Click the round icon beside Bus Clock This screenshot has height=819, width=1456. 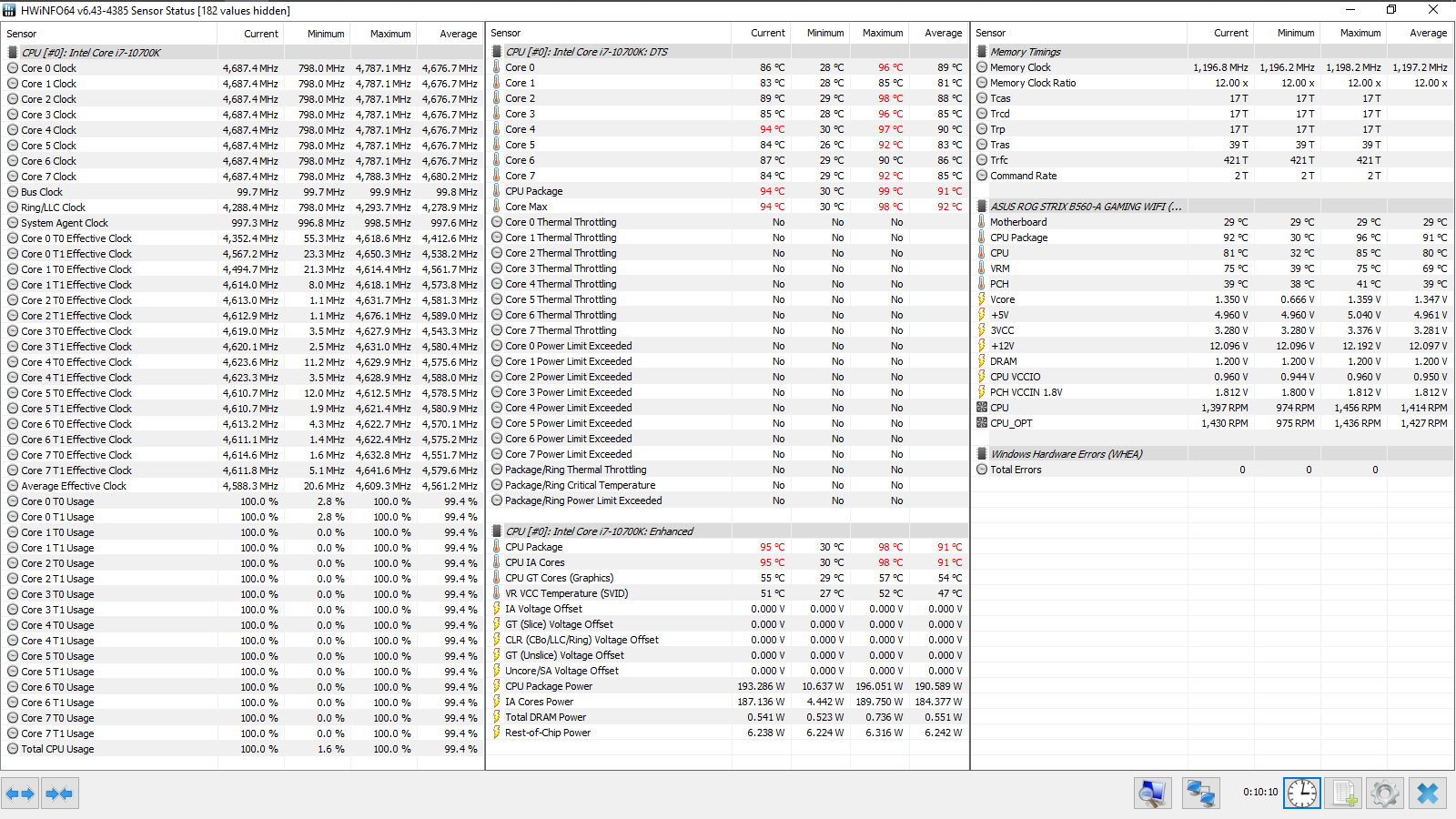pyautogui.click(x=13, y=192)
